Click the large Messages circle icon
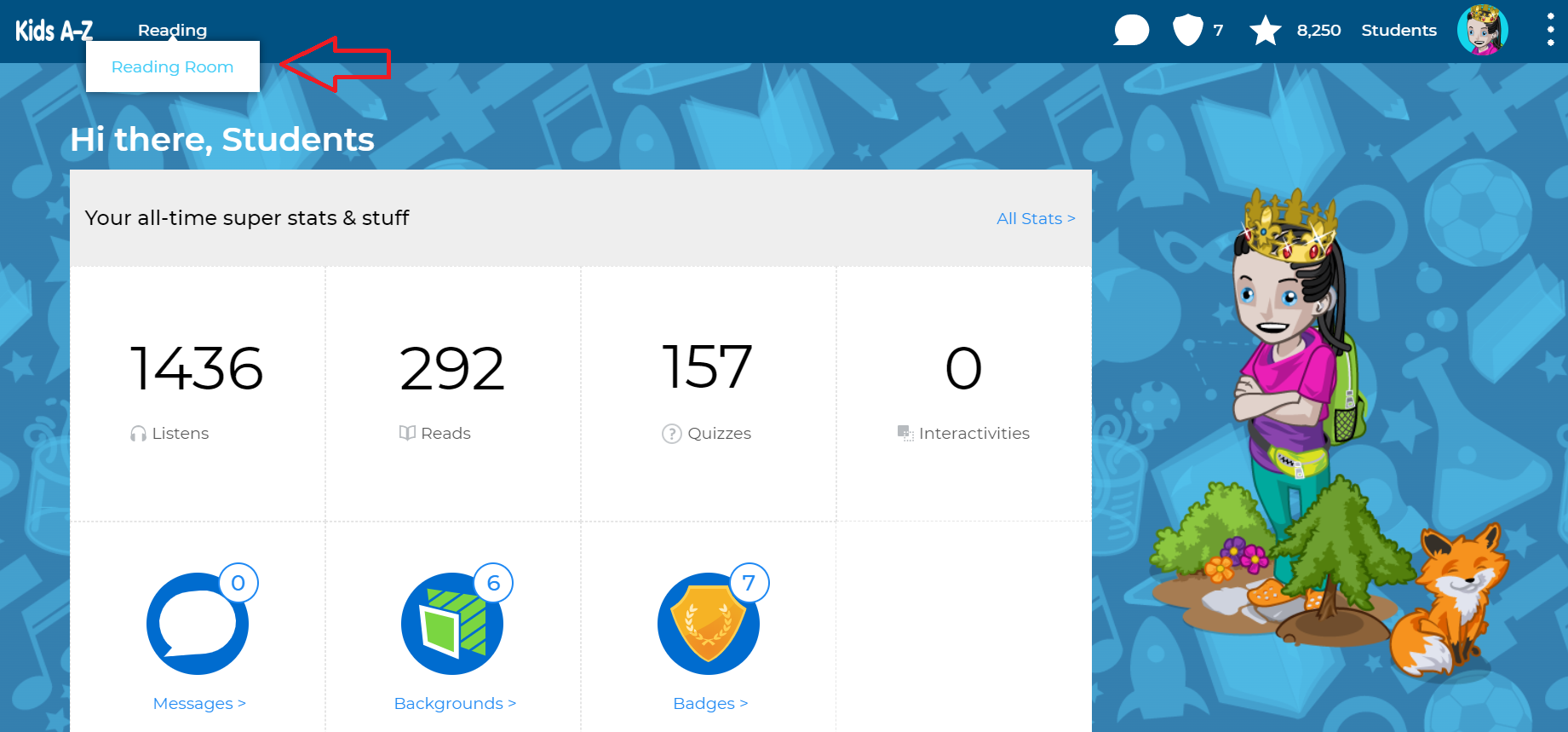The width and height of the screenshot is (1568, 732). 198,624
